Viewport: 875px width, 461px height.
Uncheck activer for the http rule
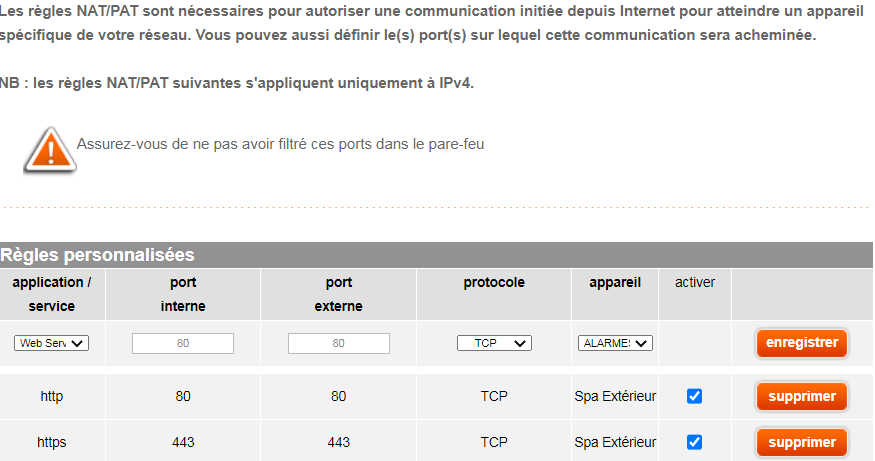695,396
